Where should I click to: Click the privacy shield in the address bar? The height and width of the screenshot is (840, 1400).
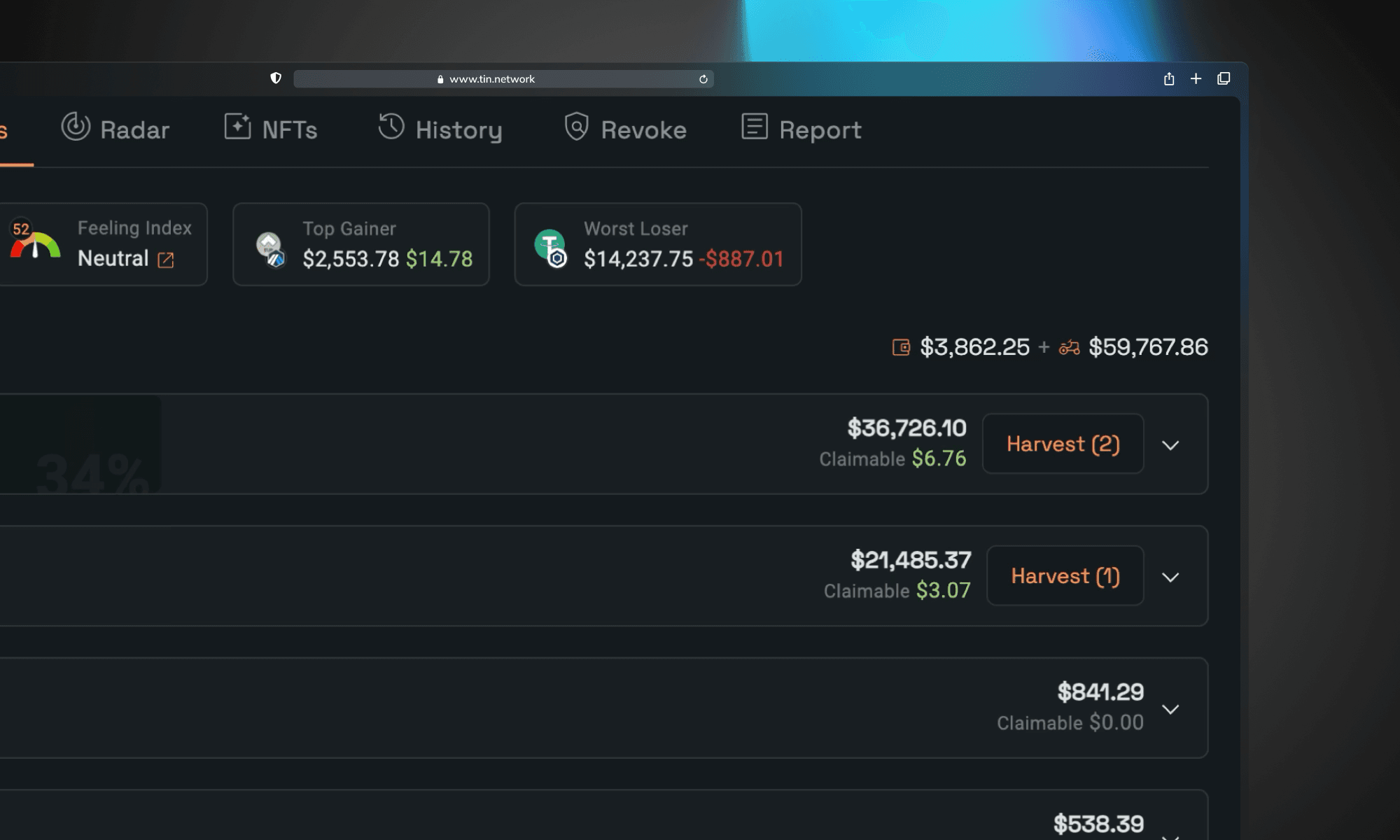(274, 78)
